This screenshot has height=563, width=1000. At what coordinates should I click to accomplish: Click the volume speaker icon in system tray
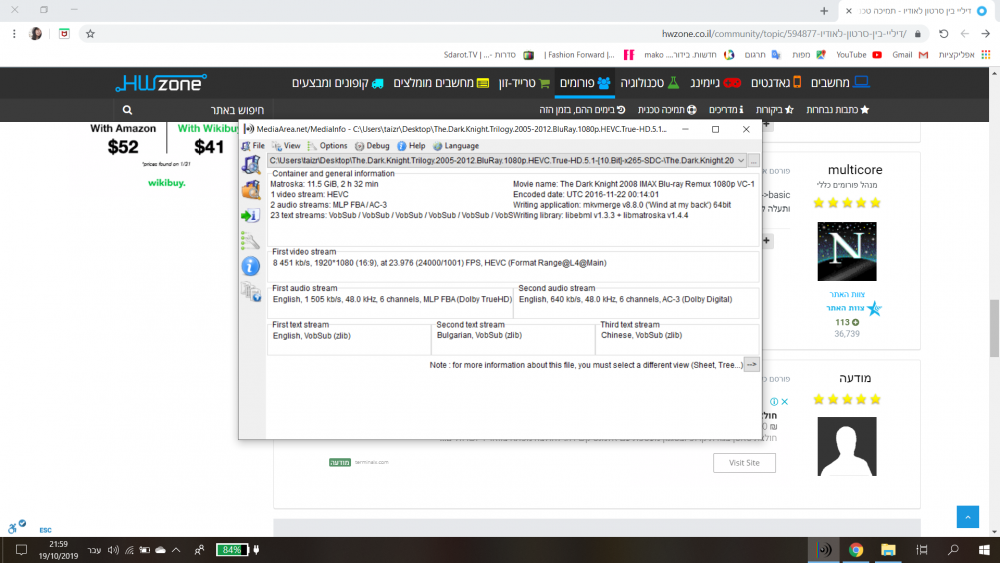(114, 550)
